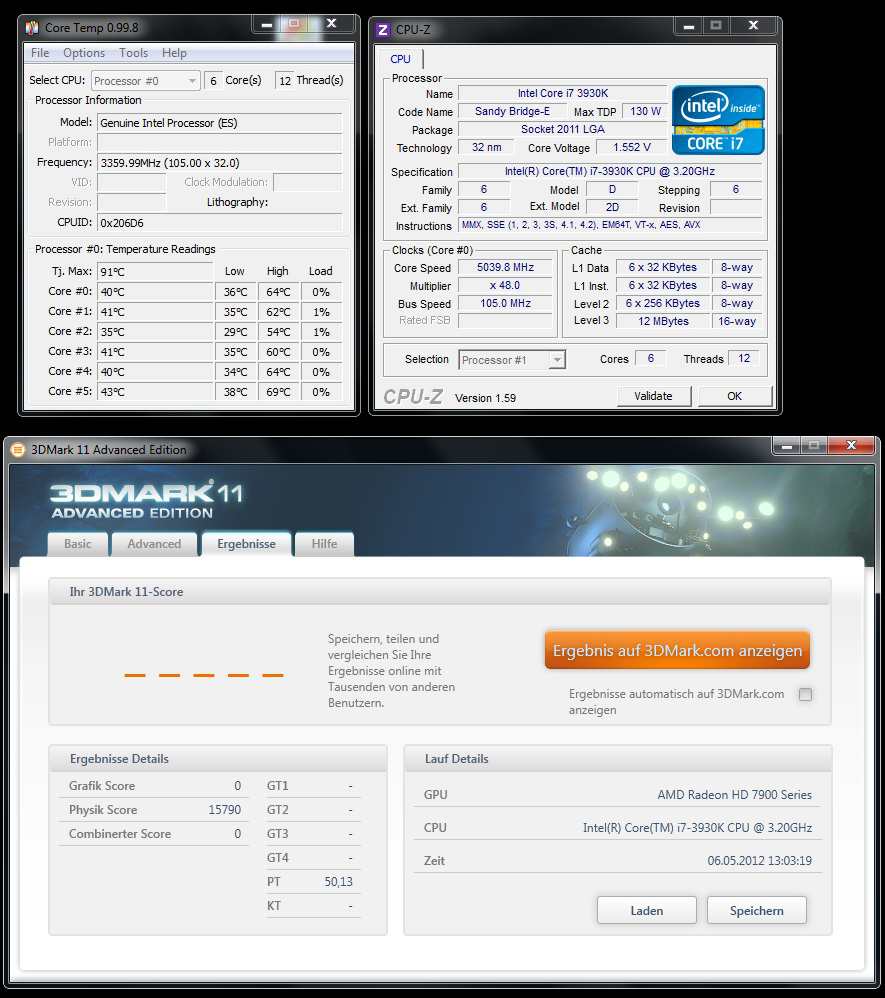This screenshot has height=998, width=885.
Task: Minimize the CPU-Z window
Action: tap(688, 26)
